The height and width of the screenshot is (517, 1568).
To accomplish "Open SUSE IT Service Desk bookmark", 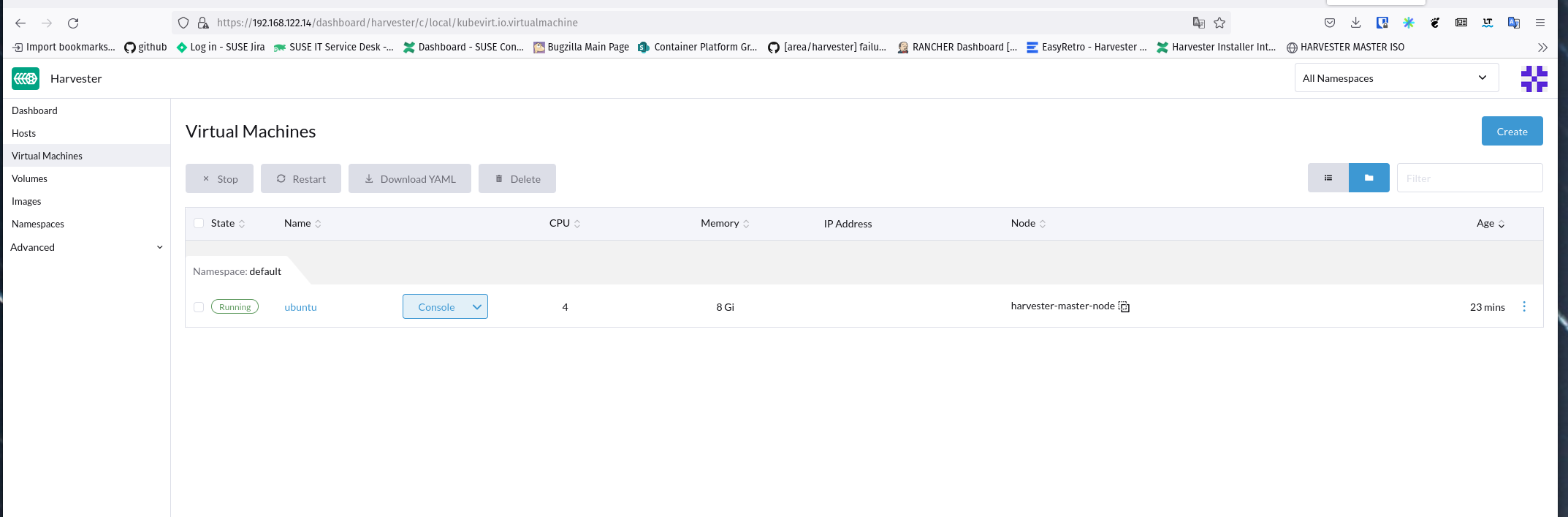I will click(334, 47).
